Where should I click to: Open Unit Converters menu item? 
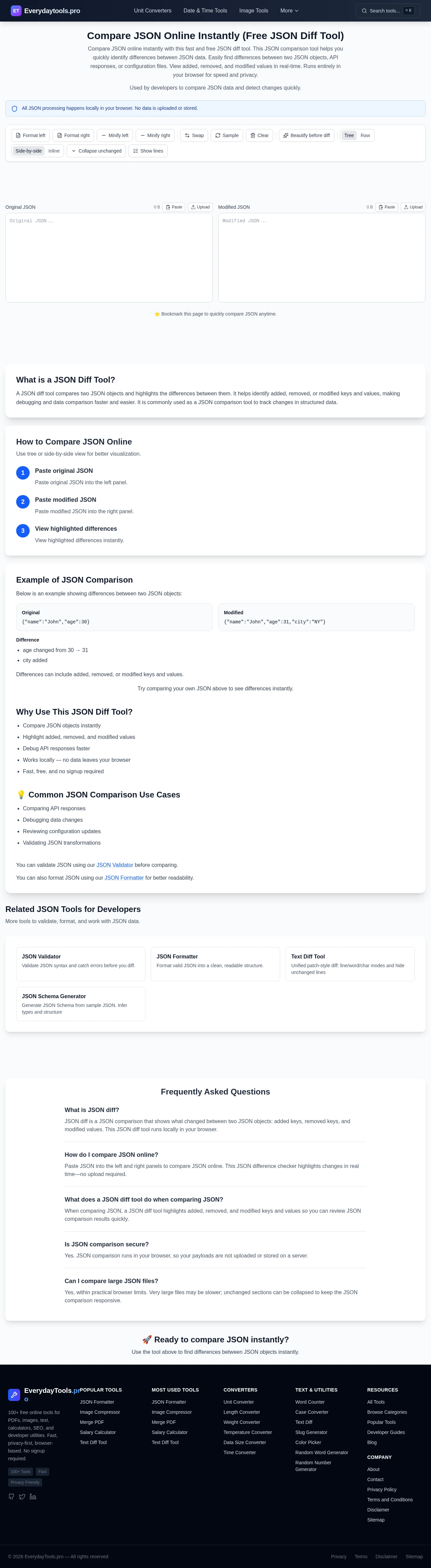pos(153,10)
